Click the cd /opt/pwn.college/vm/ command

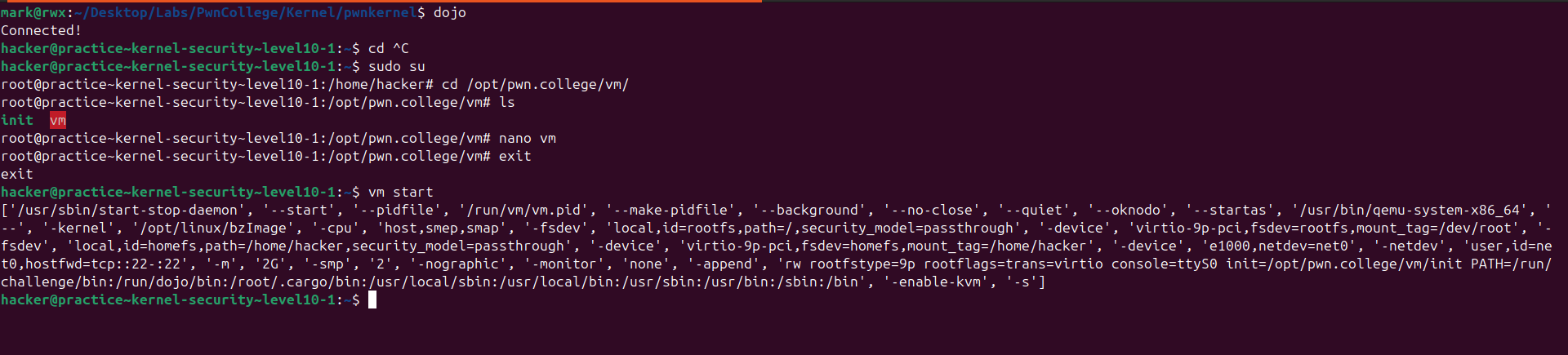[535, 85]
